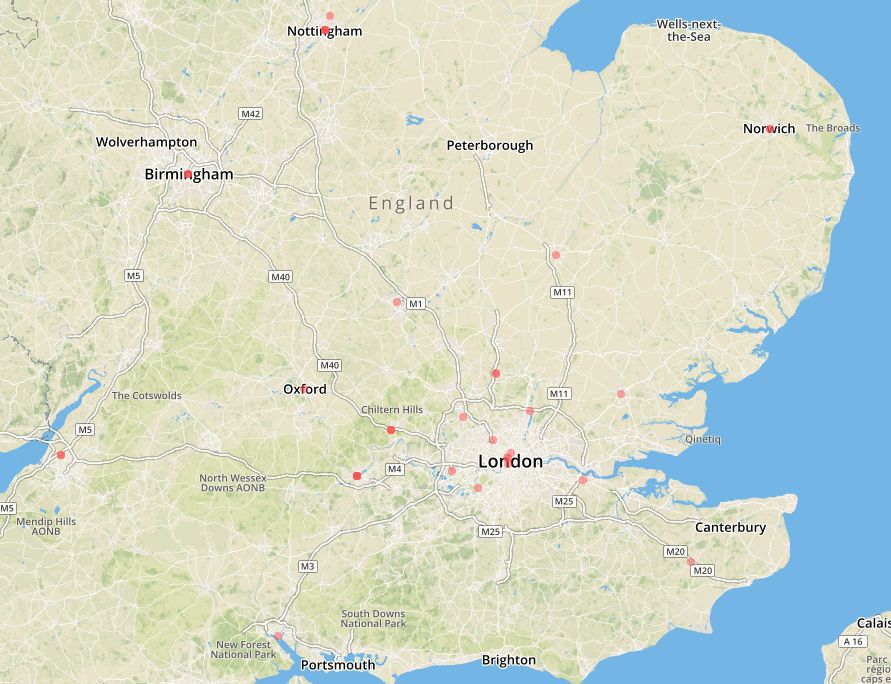The height and width of the screenshot is (684, 891).
Task: Click the red marker on Norwich
Action: tap(769, 129)
